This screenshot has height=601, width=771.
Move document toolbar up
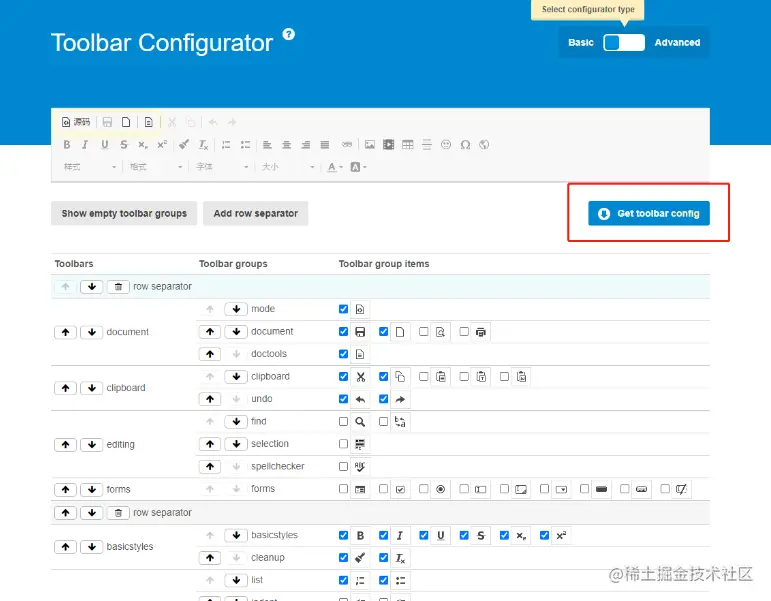[65, 332]
